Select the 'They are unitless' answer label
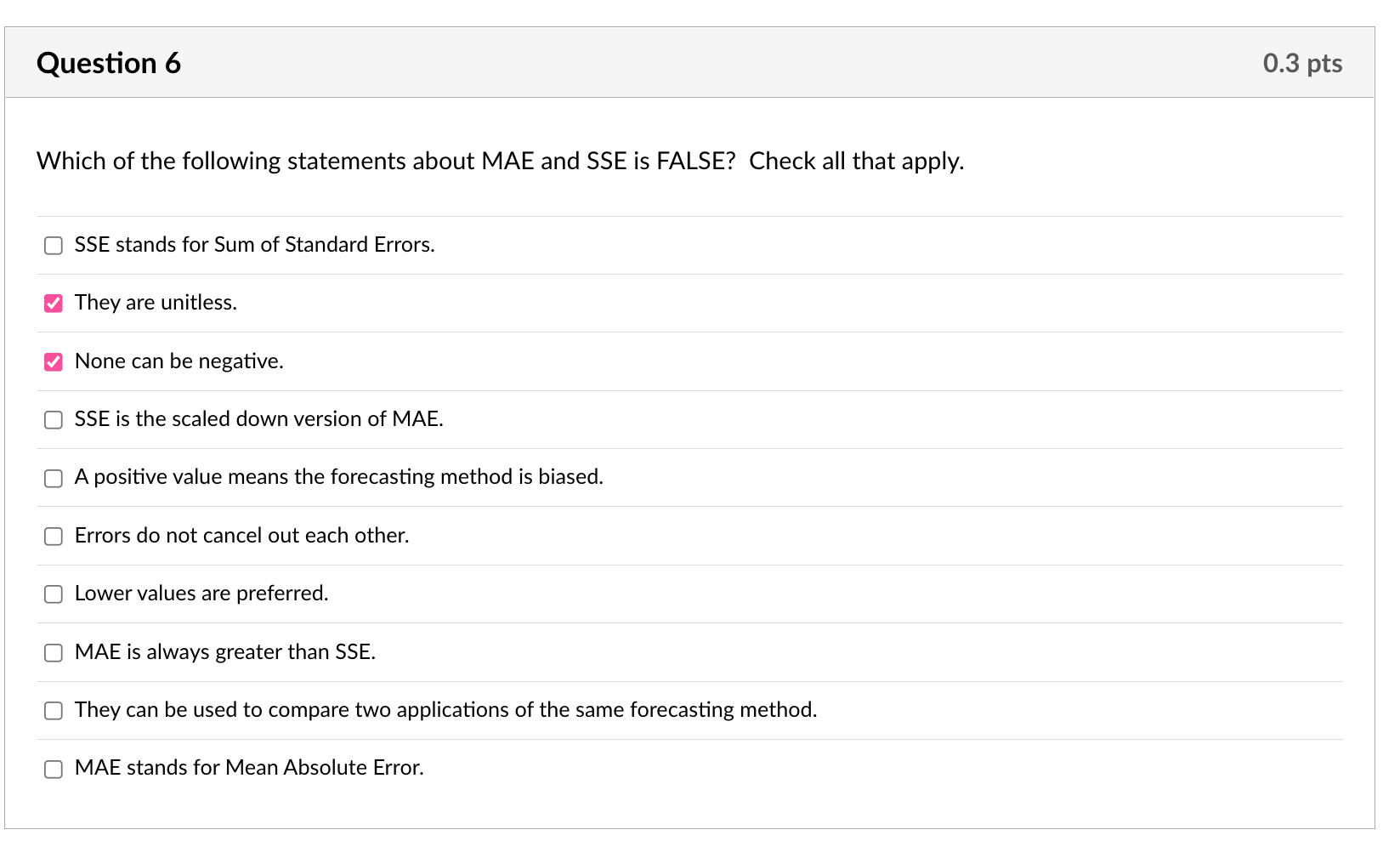Screen dimensions: 1400x841 [x=156, y=303]
